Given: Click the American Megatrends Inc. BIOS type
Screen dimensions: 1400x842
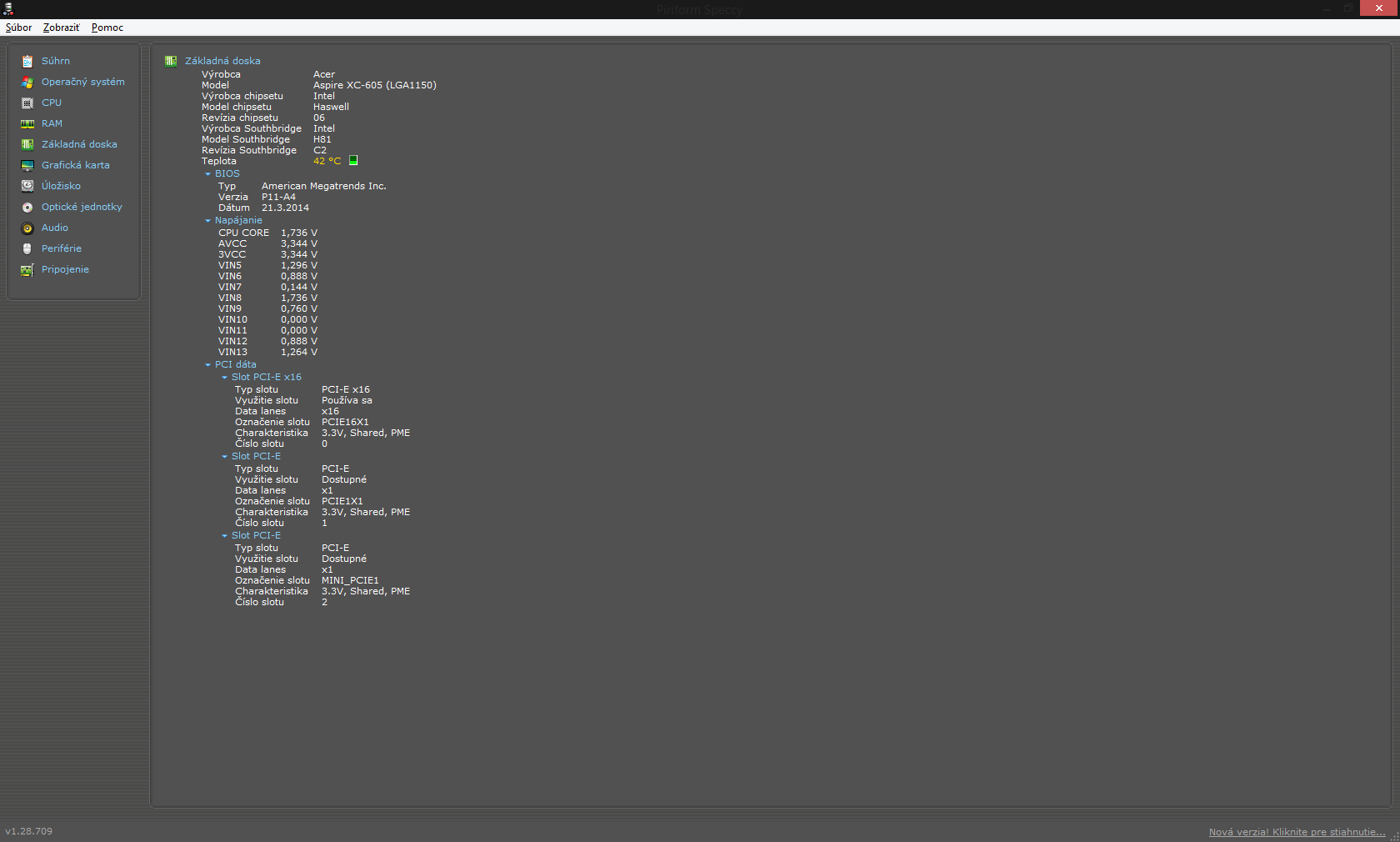Looking at the screenshot, I should [x=324, y=186].
